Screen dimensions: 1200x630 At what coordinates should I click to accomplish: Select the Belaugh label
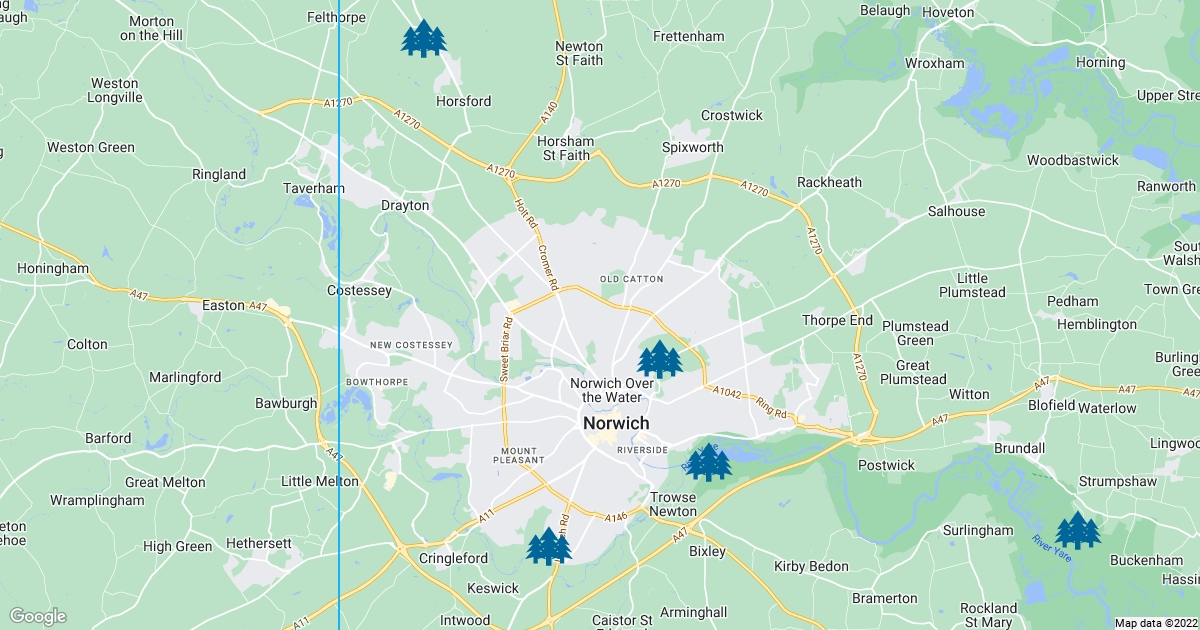point(886,10)
